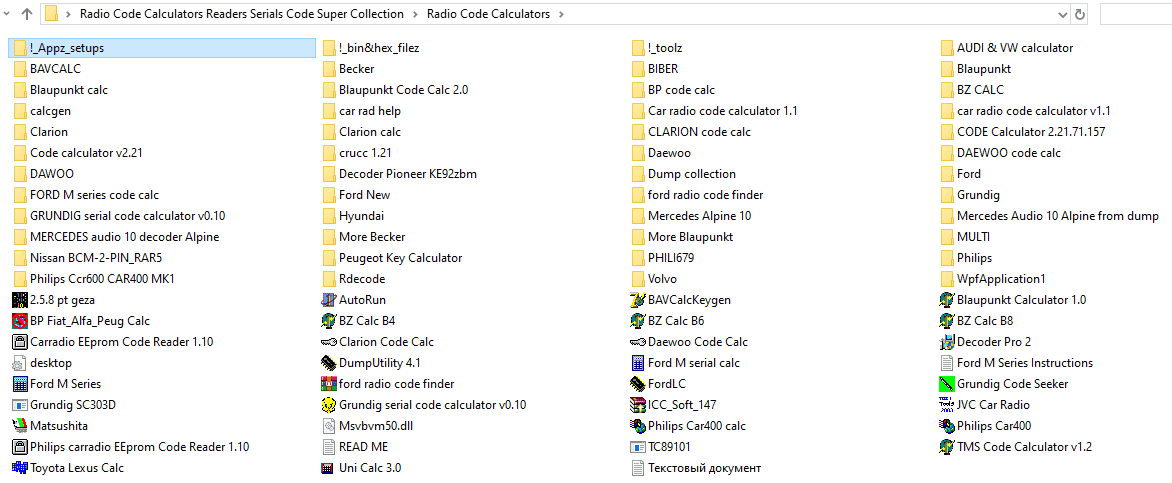Select the Mercedes Alpine 10 folder
This screenshot has height=483, width=1172.
coord(692,216)
